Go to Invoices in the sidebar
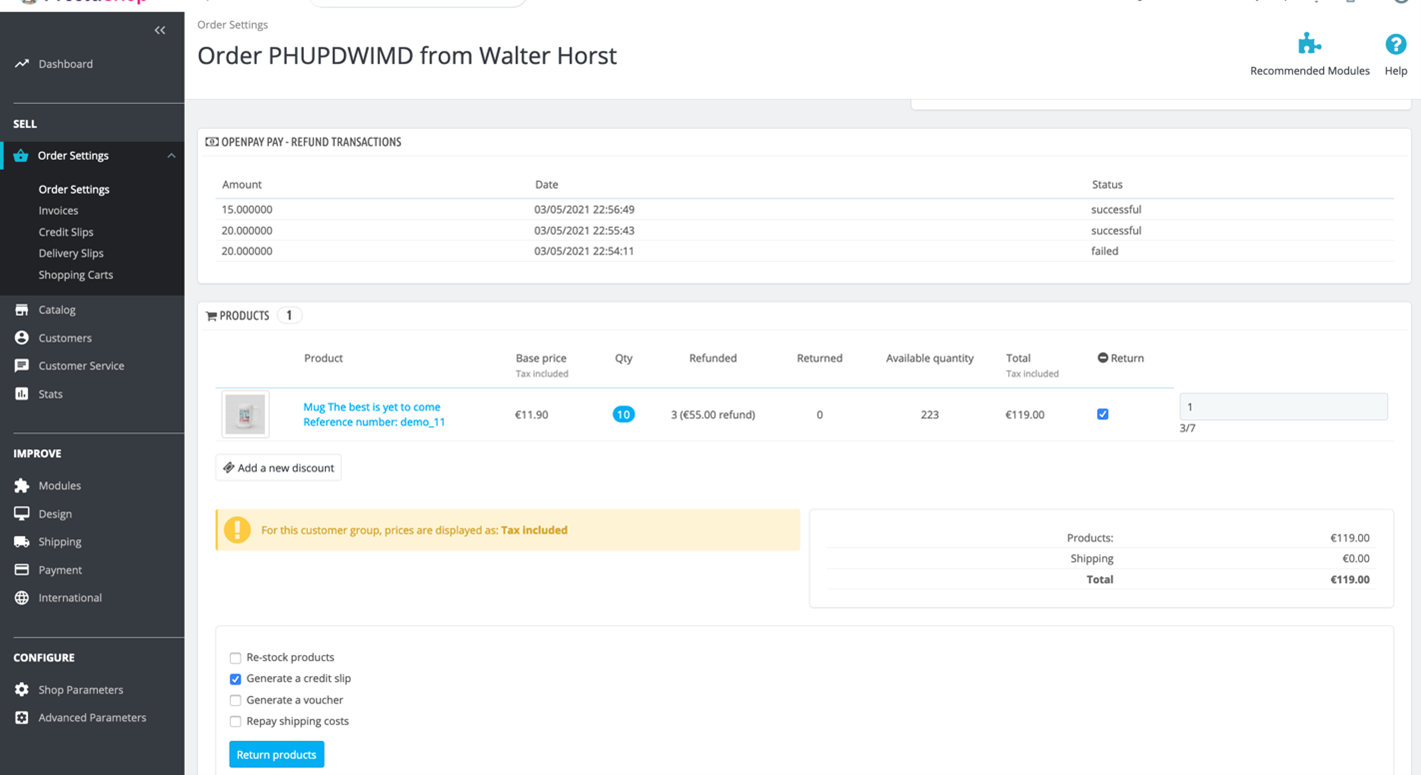Viewport: 1421px width, 775px height. 58,211
